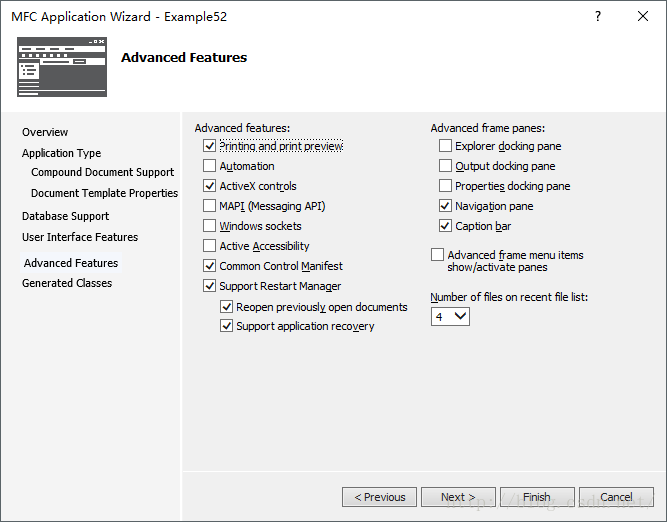The width and height of the screenshot is (667, 522).
Task: Go to Generated Classes page
Action: pyautogui.click(x=67, y=283)
